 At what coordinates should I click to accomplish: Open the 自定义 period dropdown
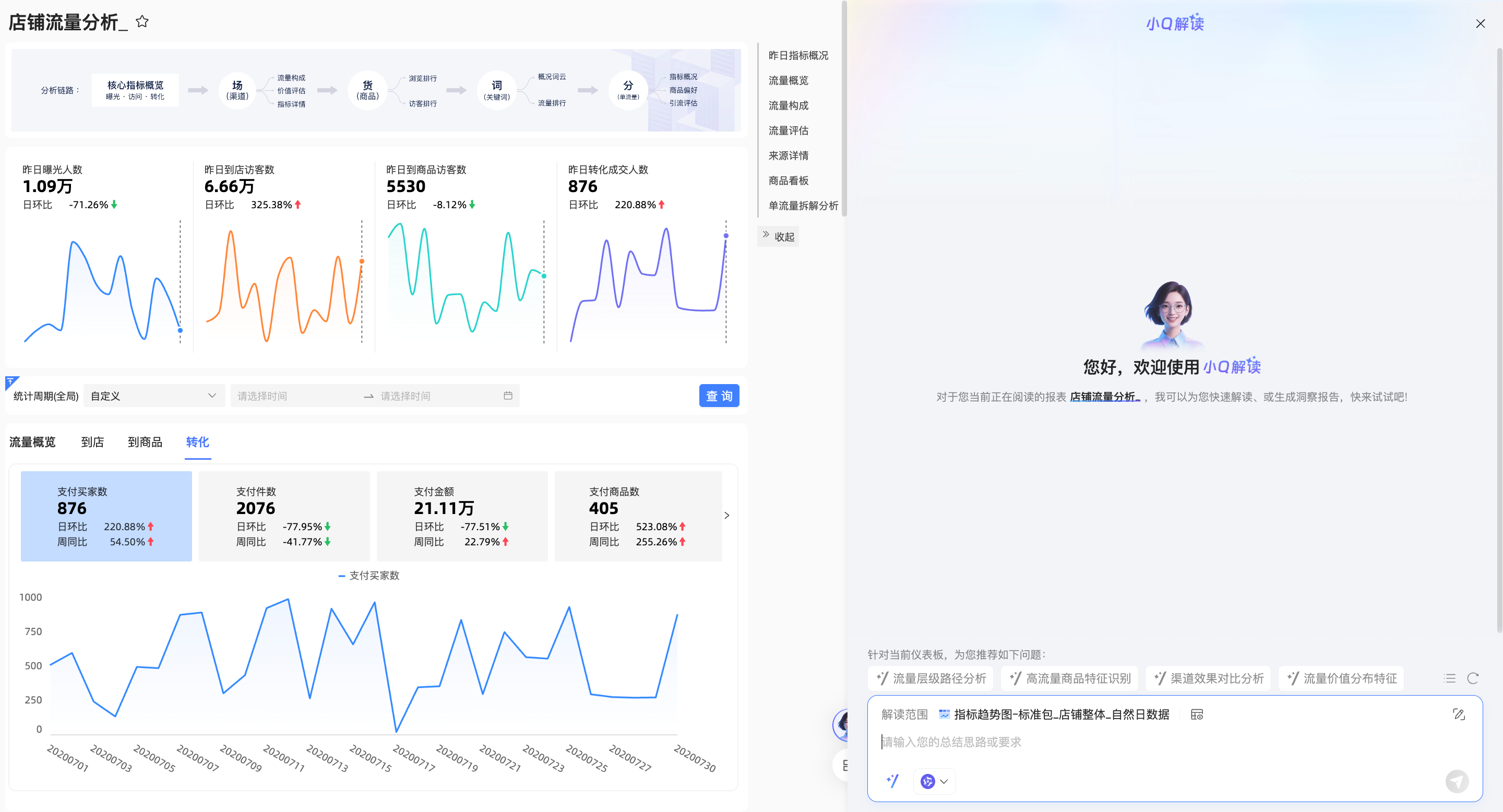pos(154,396)
